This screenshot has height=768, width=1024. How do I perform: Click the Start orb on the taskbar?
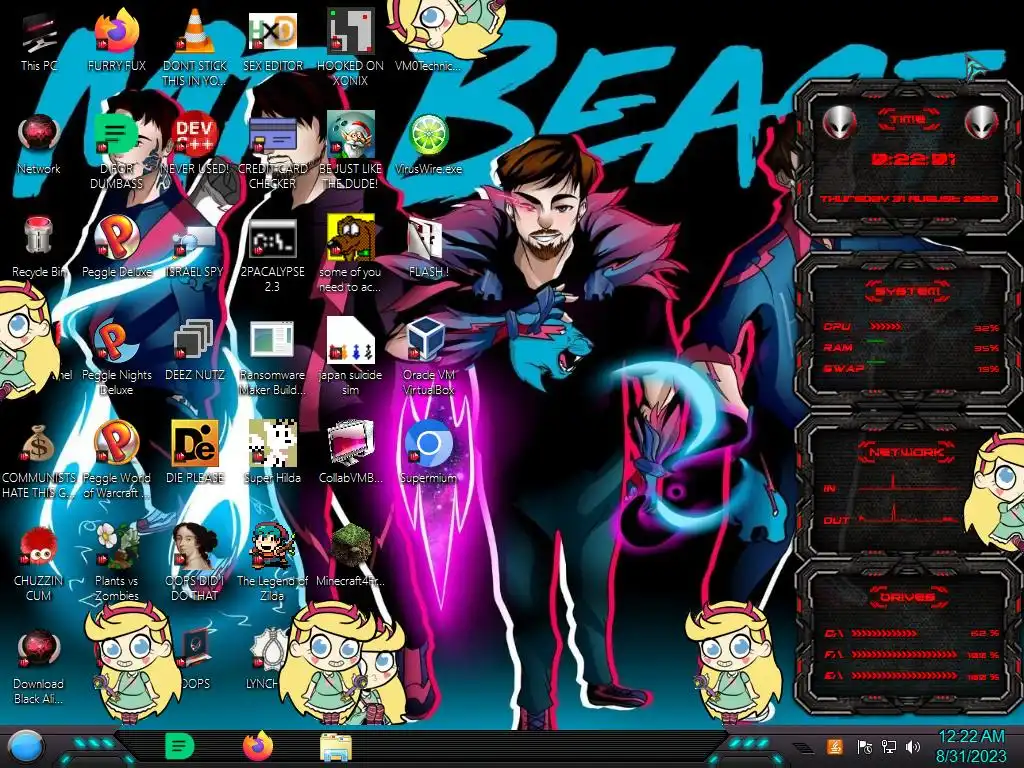(x=25, y=746)
